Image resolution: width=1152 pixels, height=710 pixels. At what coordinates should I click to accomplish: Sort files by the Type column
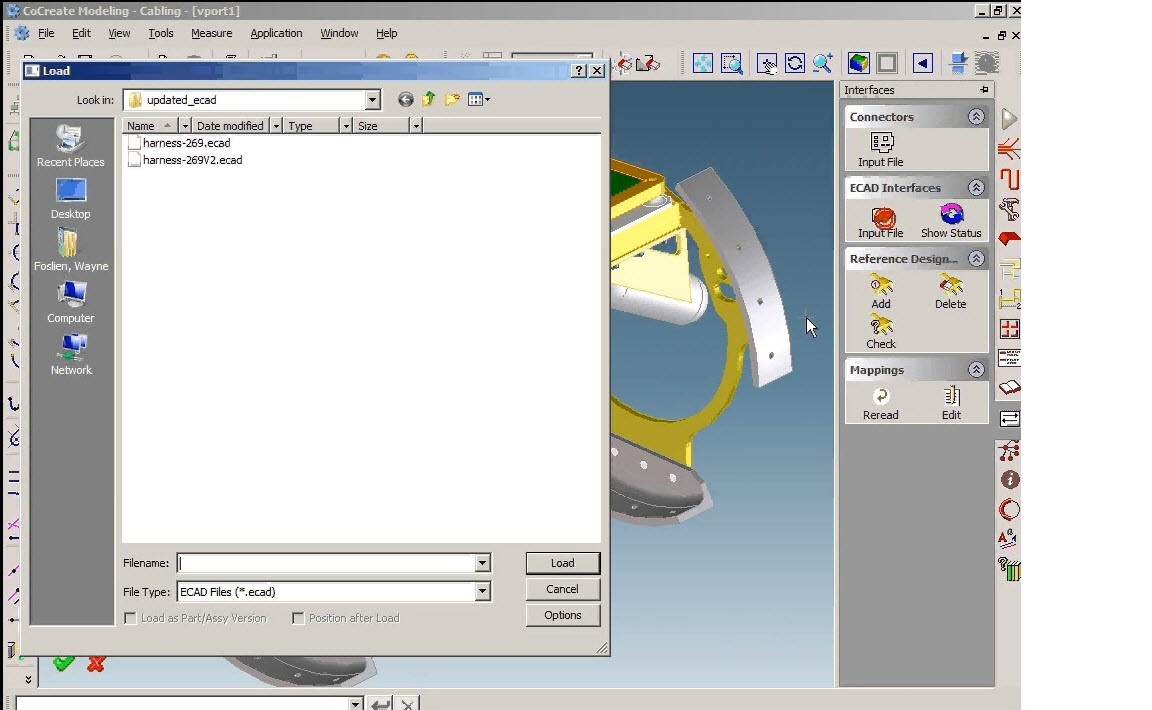312,126
